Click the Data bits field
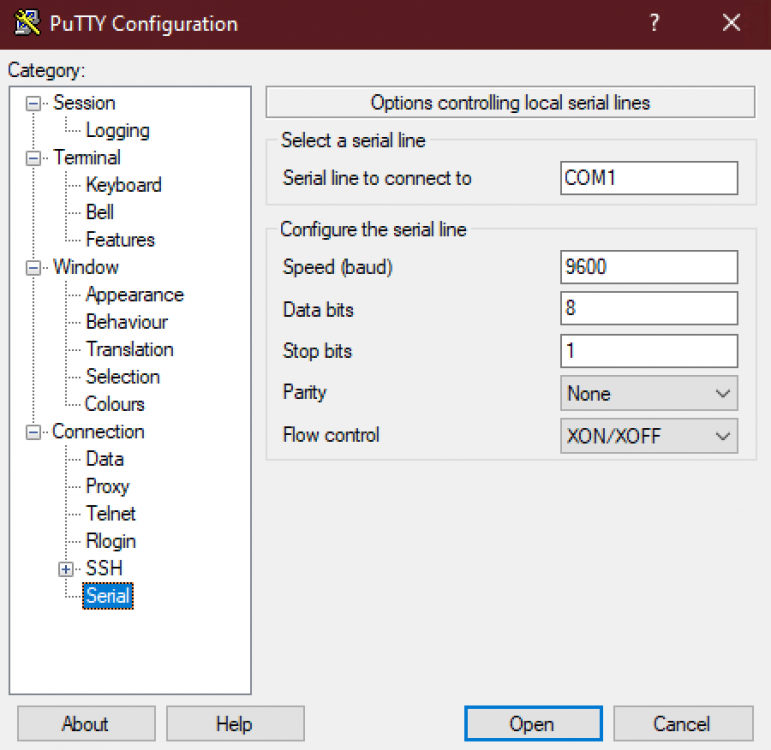Screen dimensions: 771x750 click(649, 308)
